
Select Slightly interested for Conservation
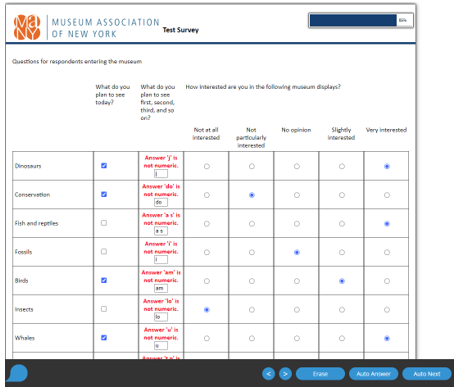342,195
